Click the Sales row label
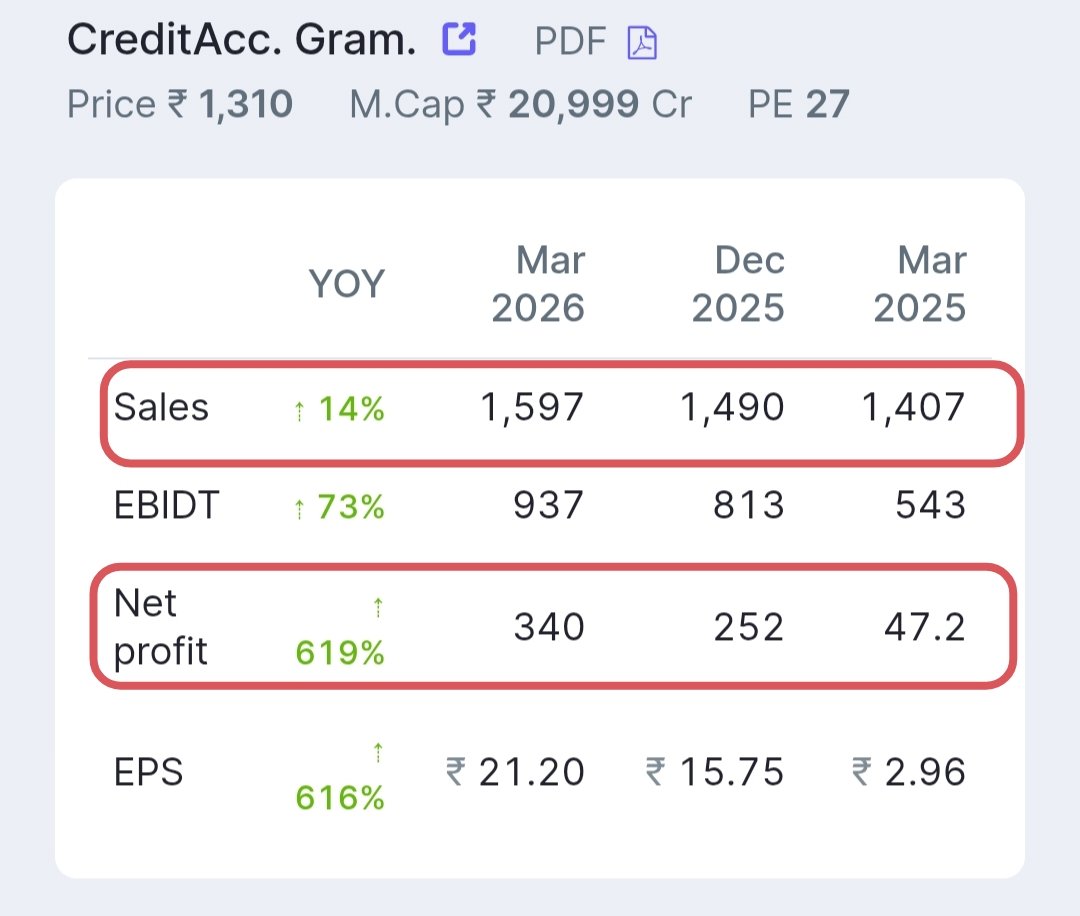The height and width of the screenshot is (916, 1080). pyautogui.click(x=161, y=407)
